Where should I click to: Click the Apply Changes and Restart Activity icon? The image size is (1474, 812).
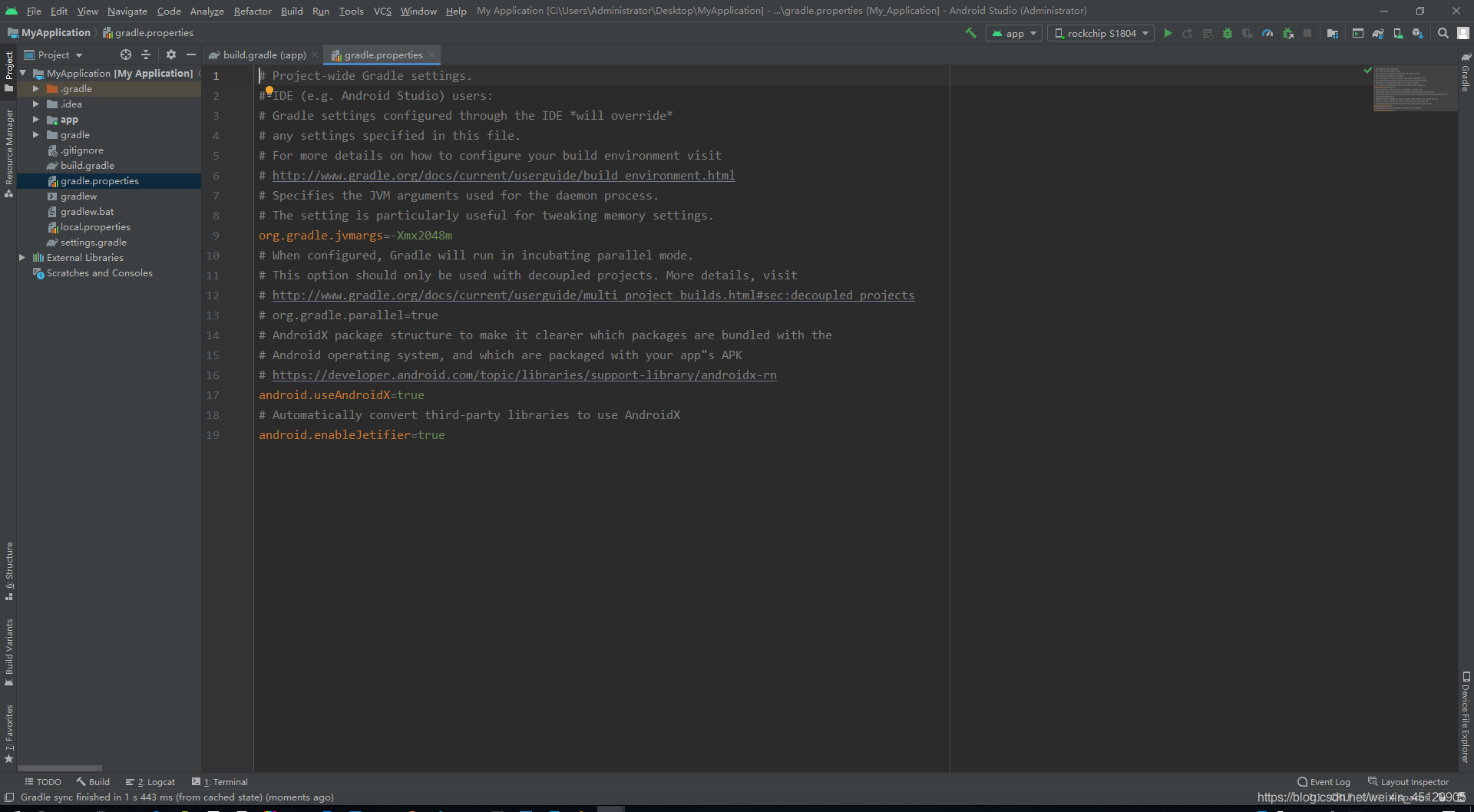pos(1188,33)
